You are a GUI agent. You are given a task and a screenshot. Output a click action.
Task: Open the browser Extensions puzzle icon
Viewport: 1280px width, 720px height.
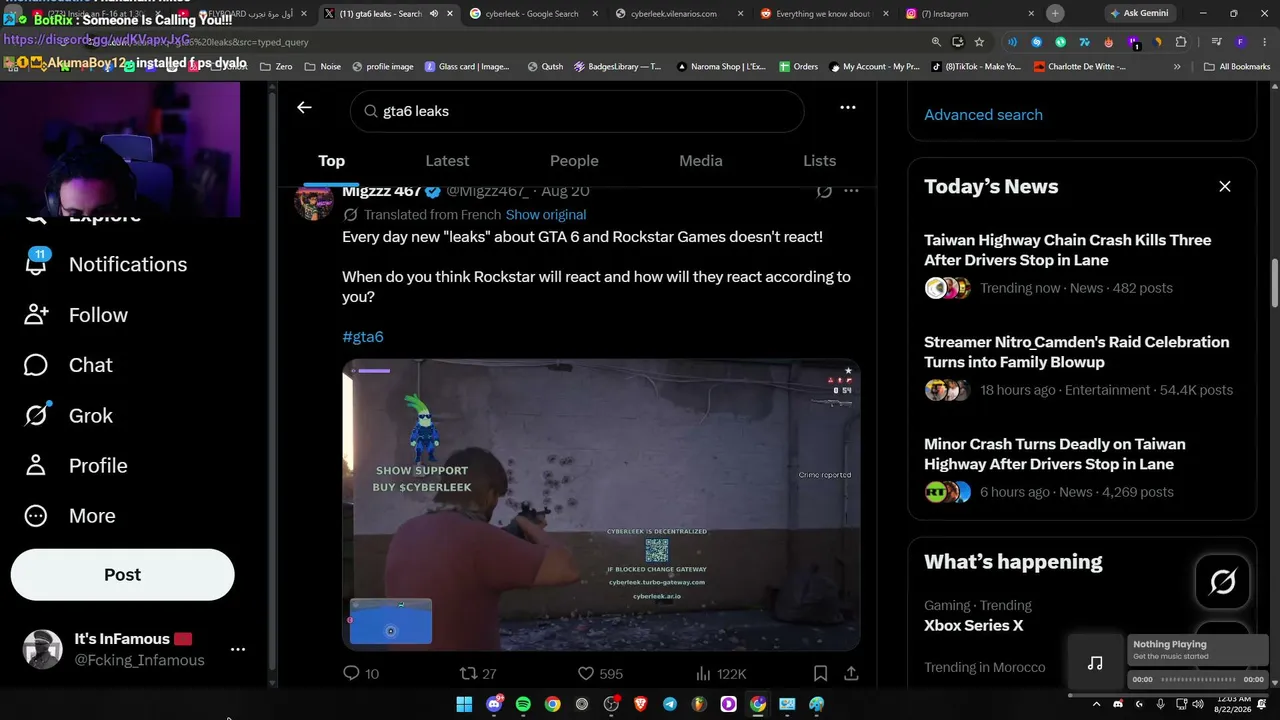pos(1181,42)
